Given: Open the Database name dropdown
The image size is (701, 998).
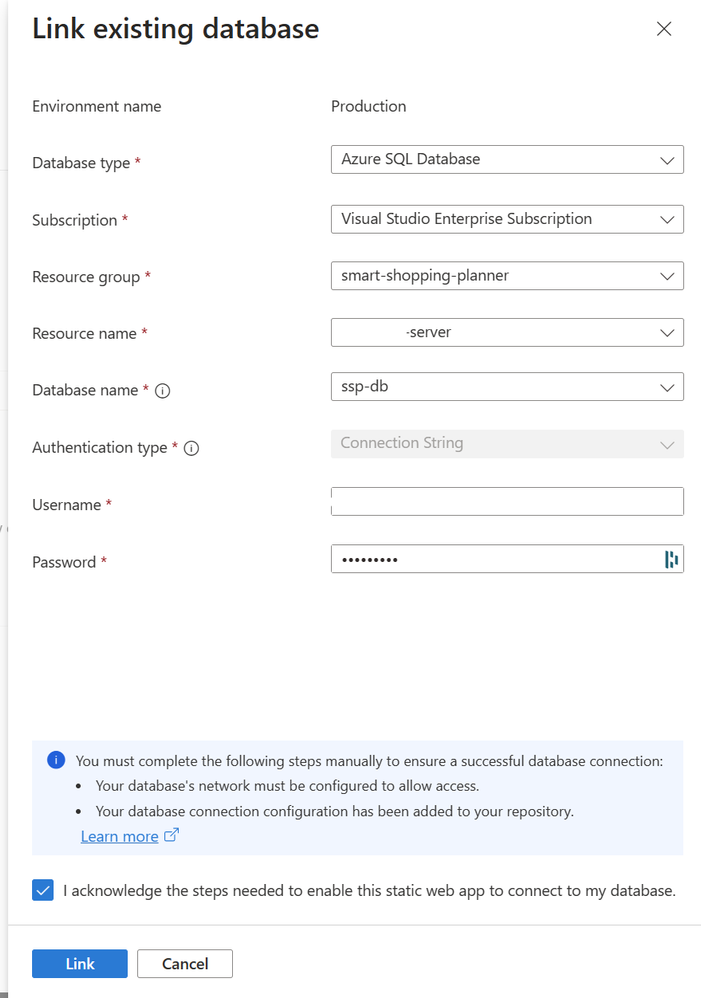Looking at the screenshot, I should (506, 387).
